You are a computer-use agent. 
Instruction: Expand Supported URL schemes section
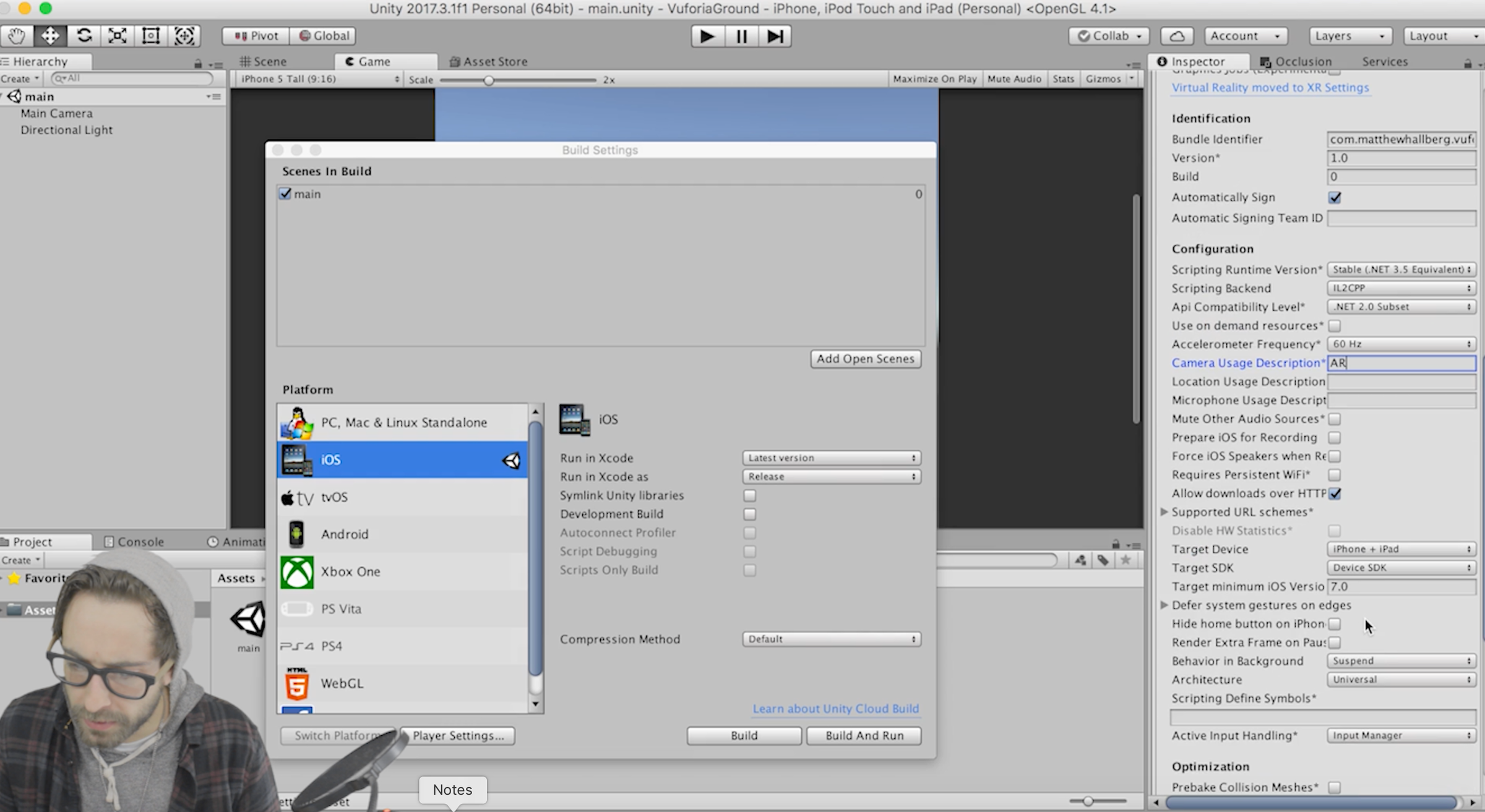pyautogui.click(x=1164, y=512)
